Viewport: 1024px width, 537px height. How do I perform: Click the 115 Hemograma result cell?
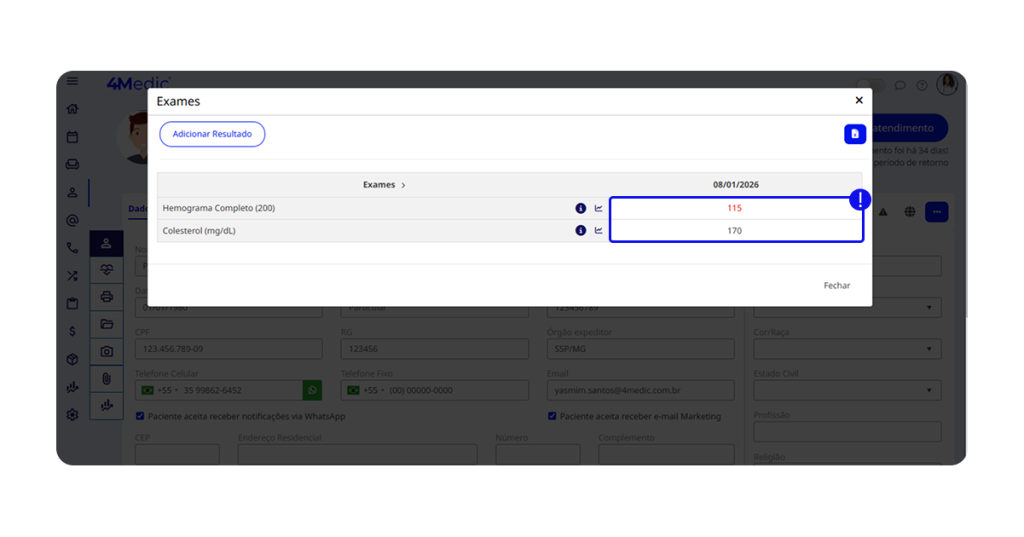click(x=735, y=208)
